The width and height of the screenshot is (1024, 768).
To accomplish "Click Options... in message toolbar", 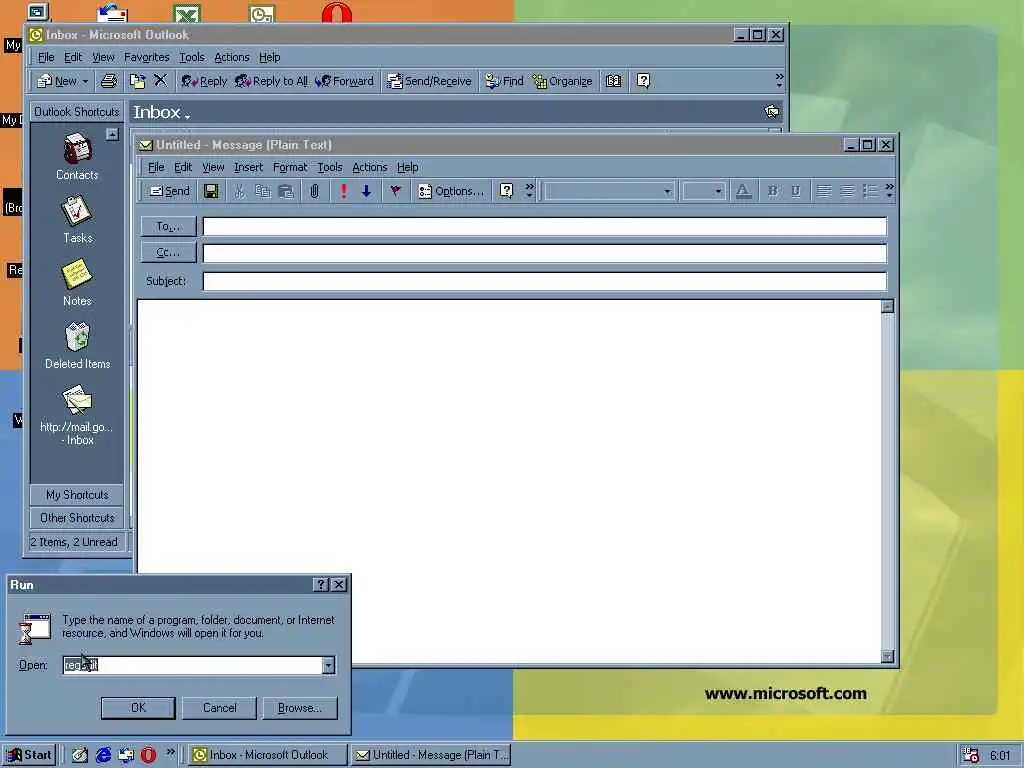I will (451, 191).
